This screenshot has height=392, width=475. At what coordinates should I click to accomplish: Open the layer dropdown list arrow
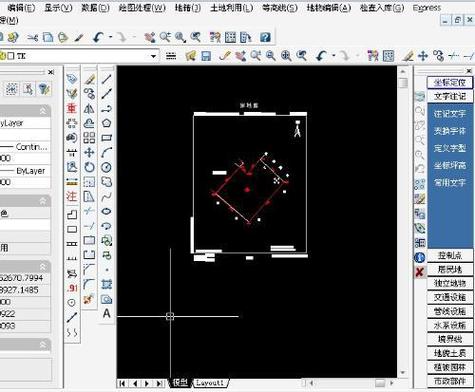click(x=153, y=56)
